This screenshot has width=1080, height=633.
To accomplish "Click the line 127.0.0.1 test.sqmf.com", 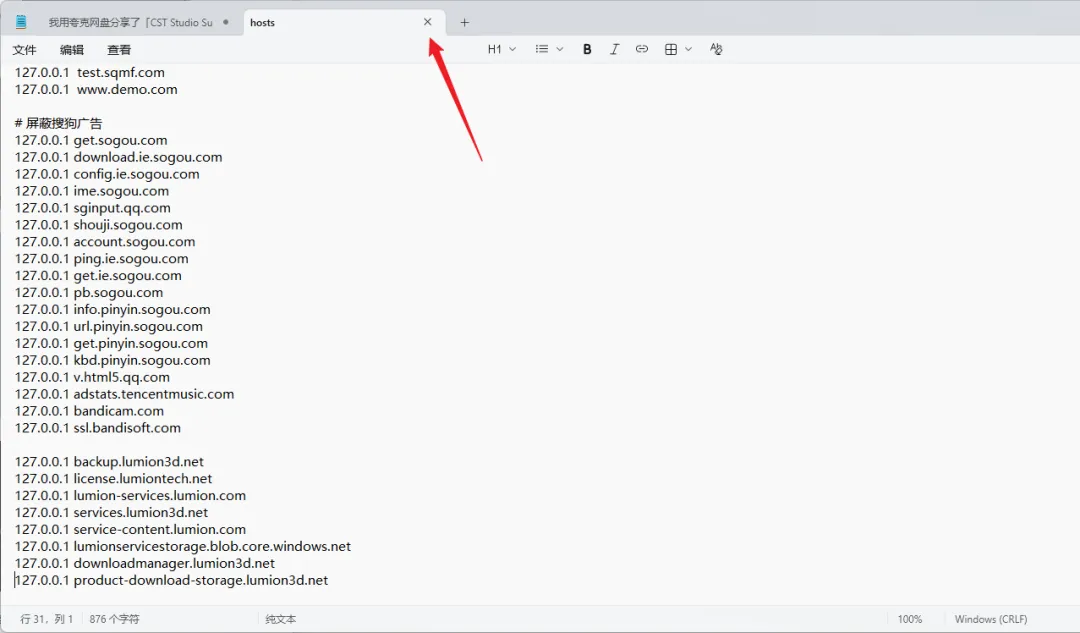I will [90, 72].
